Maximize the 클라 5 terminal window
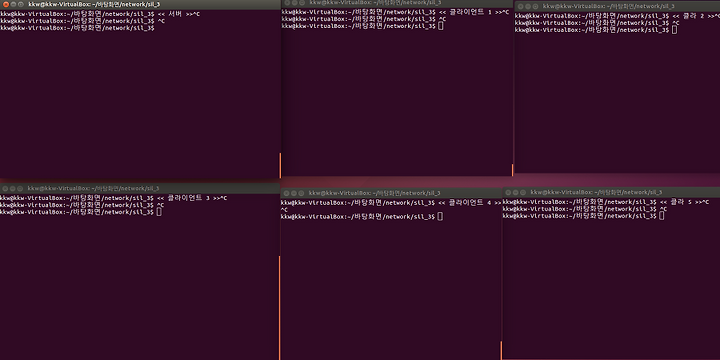 (x=523, y=192)
